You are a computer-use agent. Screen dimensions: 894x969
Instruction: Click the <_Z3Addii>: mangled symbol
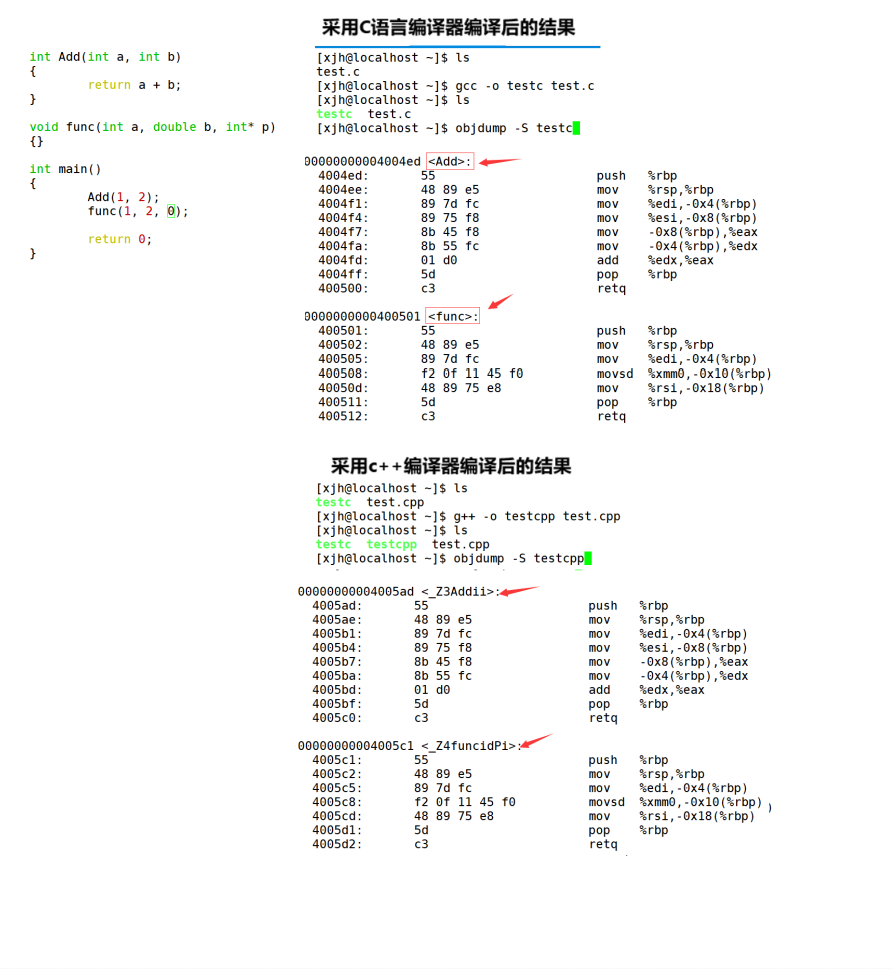click(460, 591)
